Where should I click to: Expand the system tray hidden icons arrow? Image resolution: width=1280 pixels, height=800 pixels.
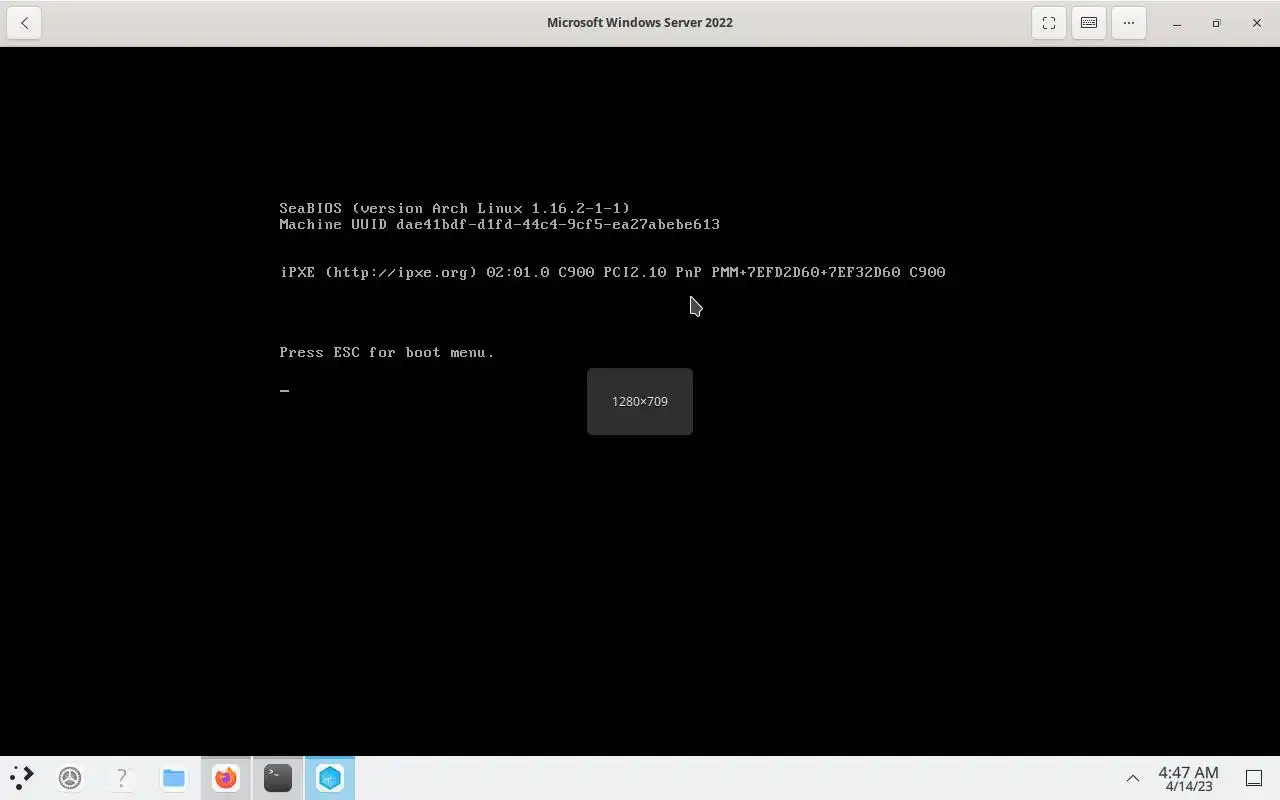click(1133, 778)
